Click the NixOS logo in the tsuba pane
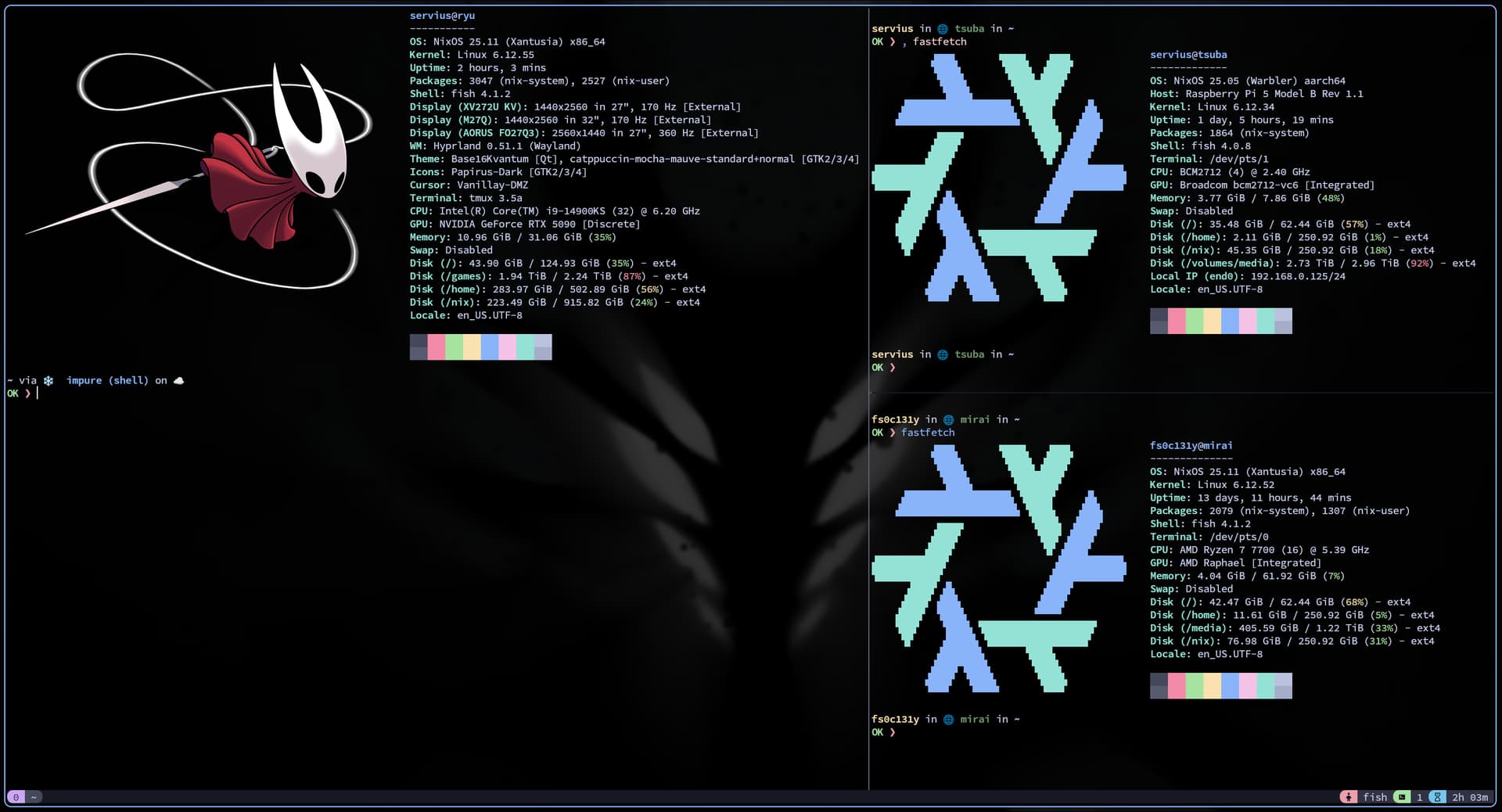This screenshot has width=1502, height=812. click(x=999, y=178)
